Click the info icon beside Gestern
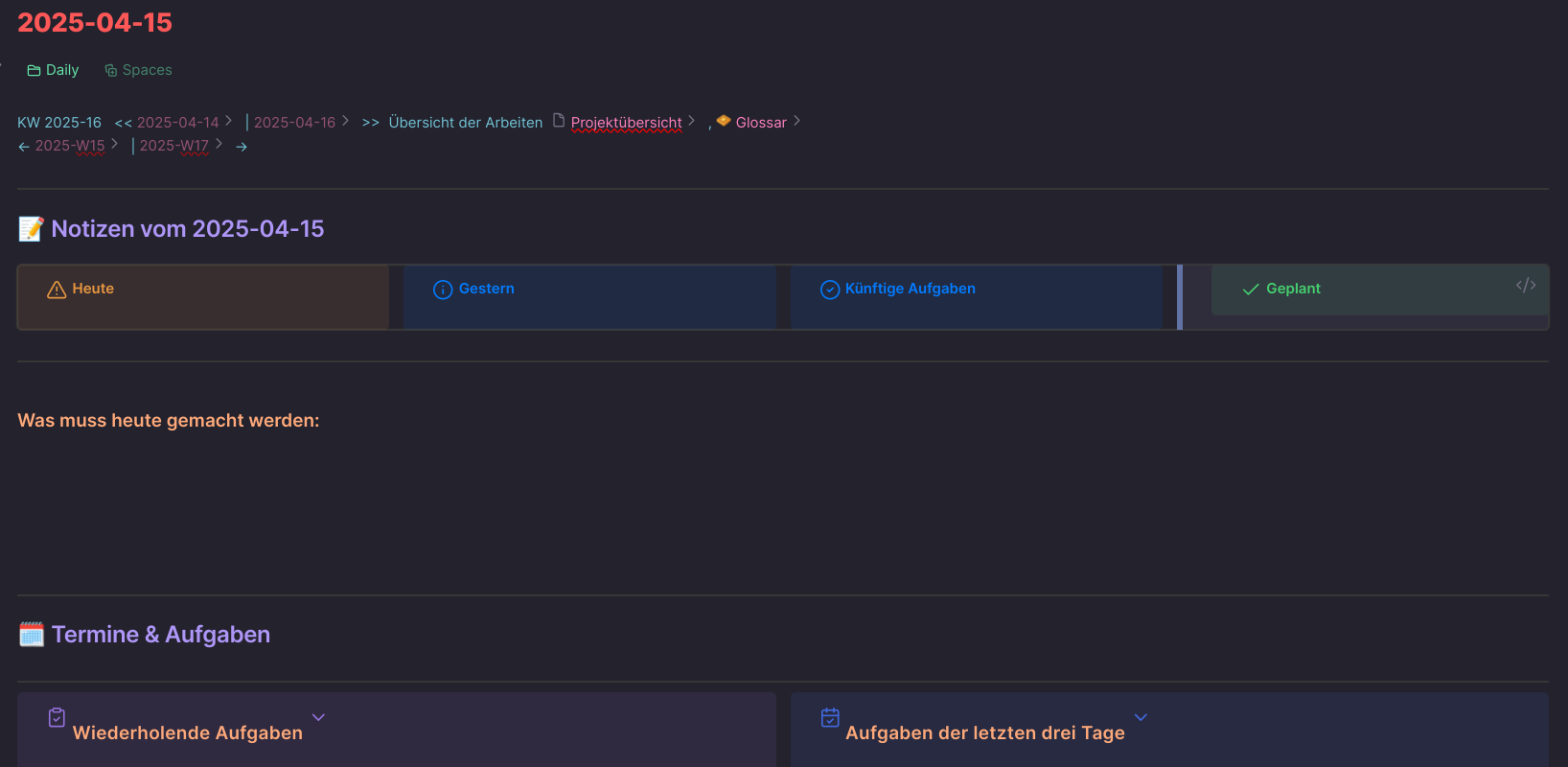Image resolution: width=1568 pixels, height=767 pixels. pos(443,290)
